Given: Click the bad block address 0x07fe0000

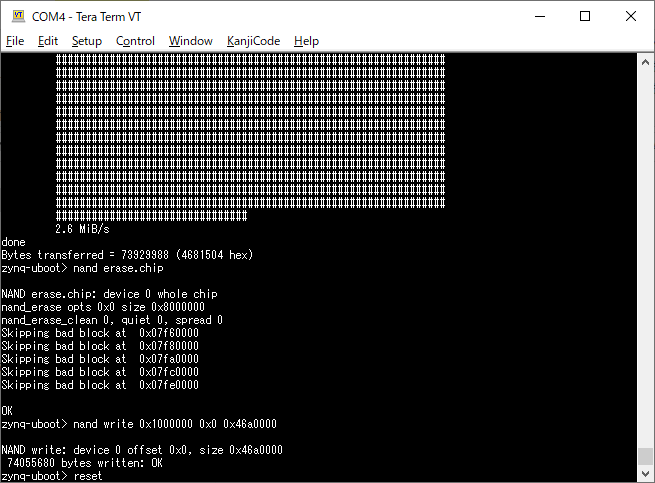Looking at the screenshot, I should [x=169, y=385].
